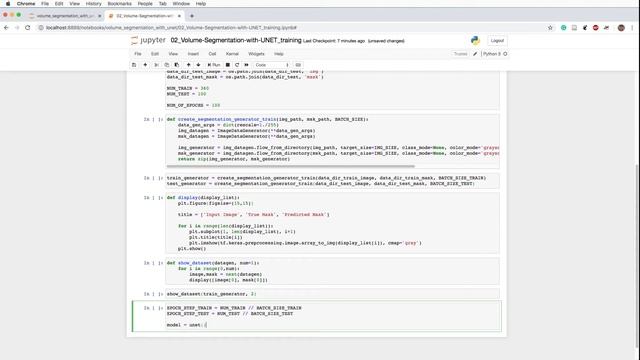This screenshot has height=360, width=640.
Task: Click the Python logo icon
Action: coord(475,40)
